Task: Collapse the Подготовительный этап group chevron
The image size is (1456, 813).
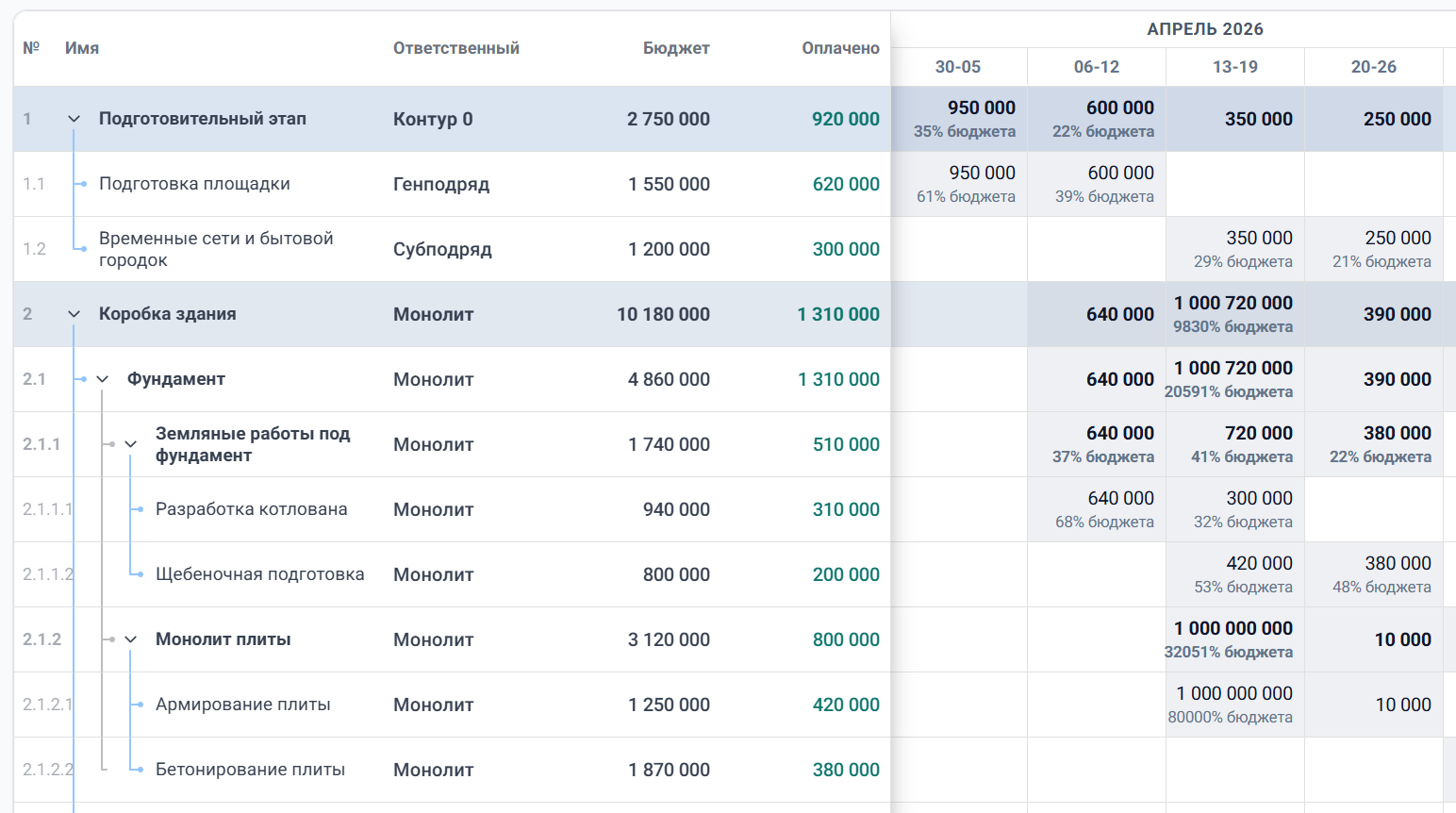Action: coord(74,119)
